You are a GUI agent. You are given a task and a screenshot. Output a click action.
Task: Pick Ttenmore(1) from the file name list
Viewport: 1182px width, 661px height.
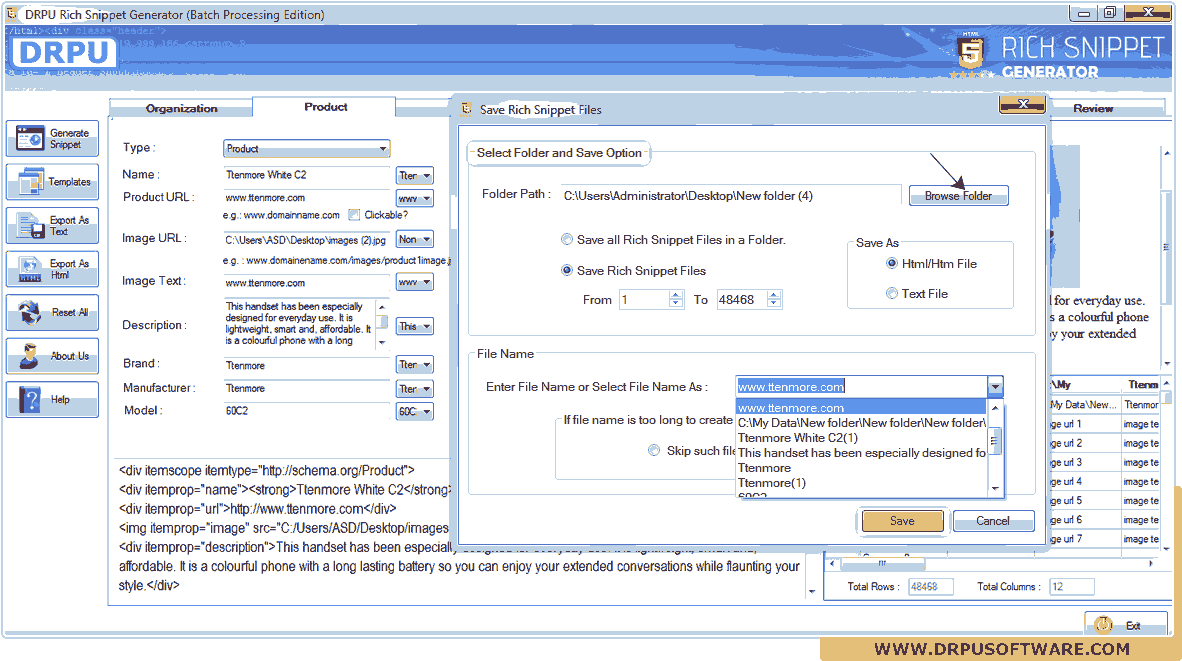coord(861,483)
